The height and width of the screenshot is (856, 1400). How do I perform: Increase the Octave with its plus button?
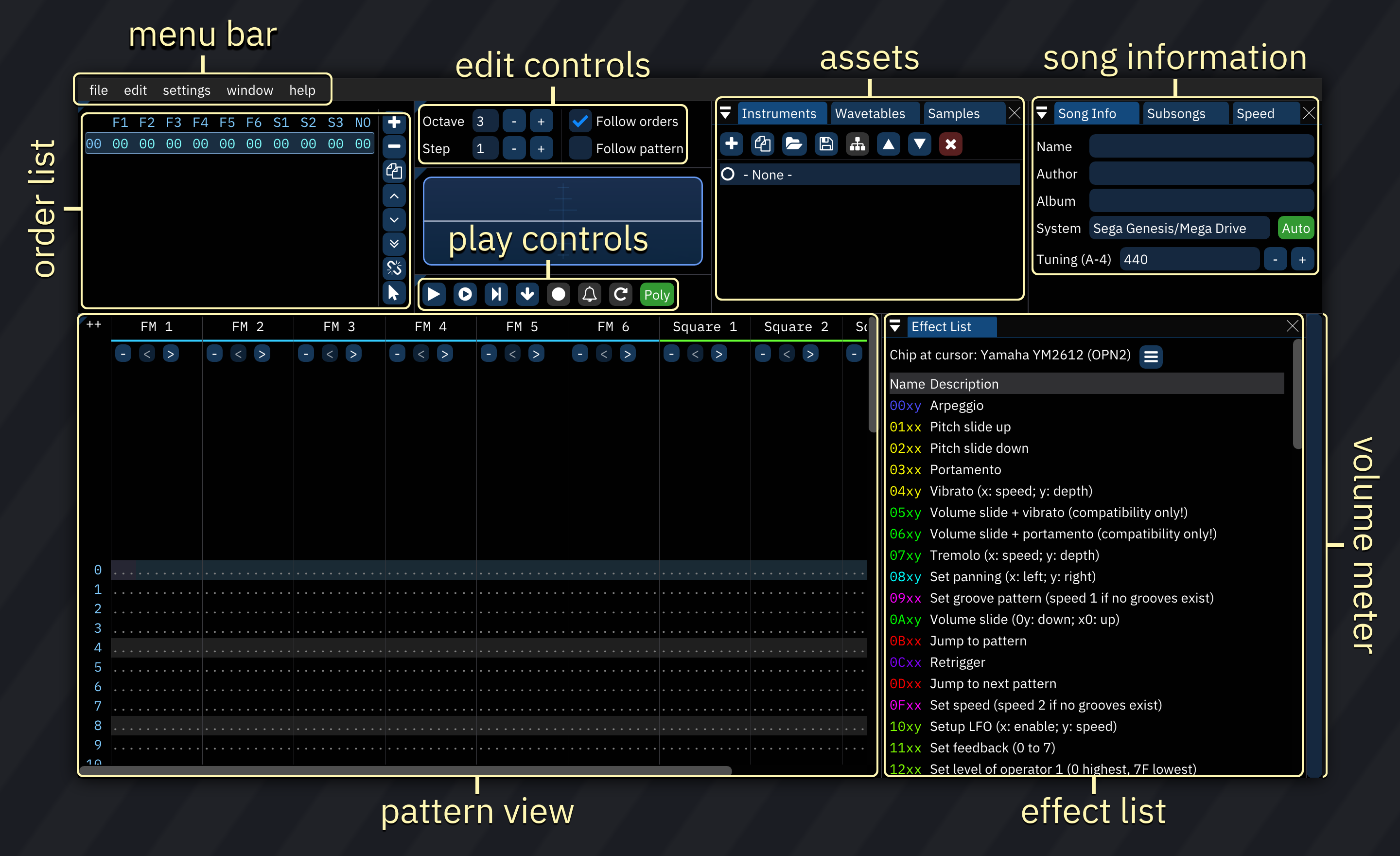[541, 121]
